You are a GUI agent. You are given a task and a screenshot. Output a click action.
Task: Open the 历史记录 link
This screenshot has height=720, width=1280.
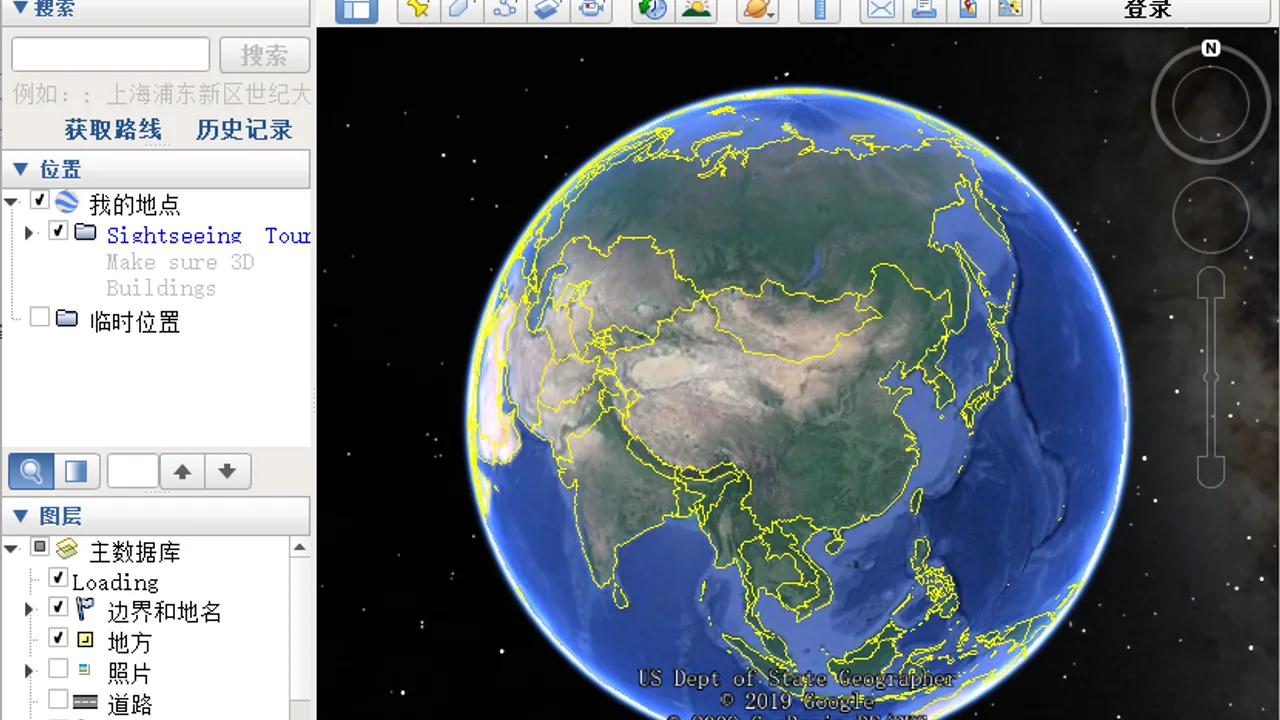tap(244, 129)
